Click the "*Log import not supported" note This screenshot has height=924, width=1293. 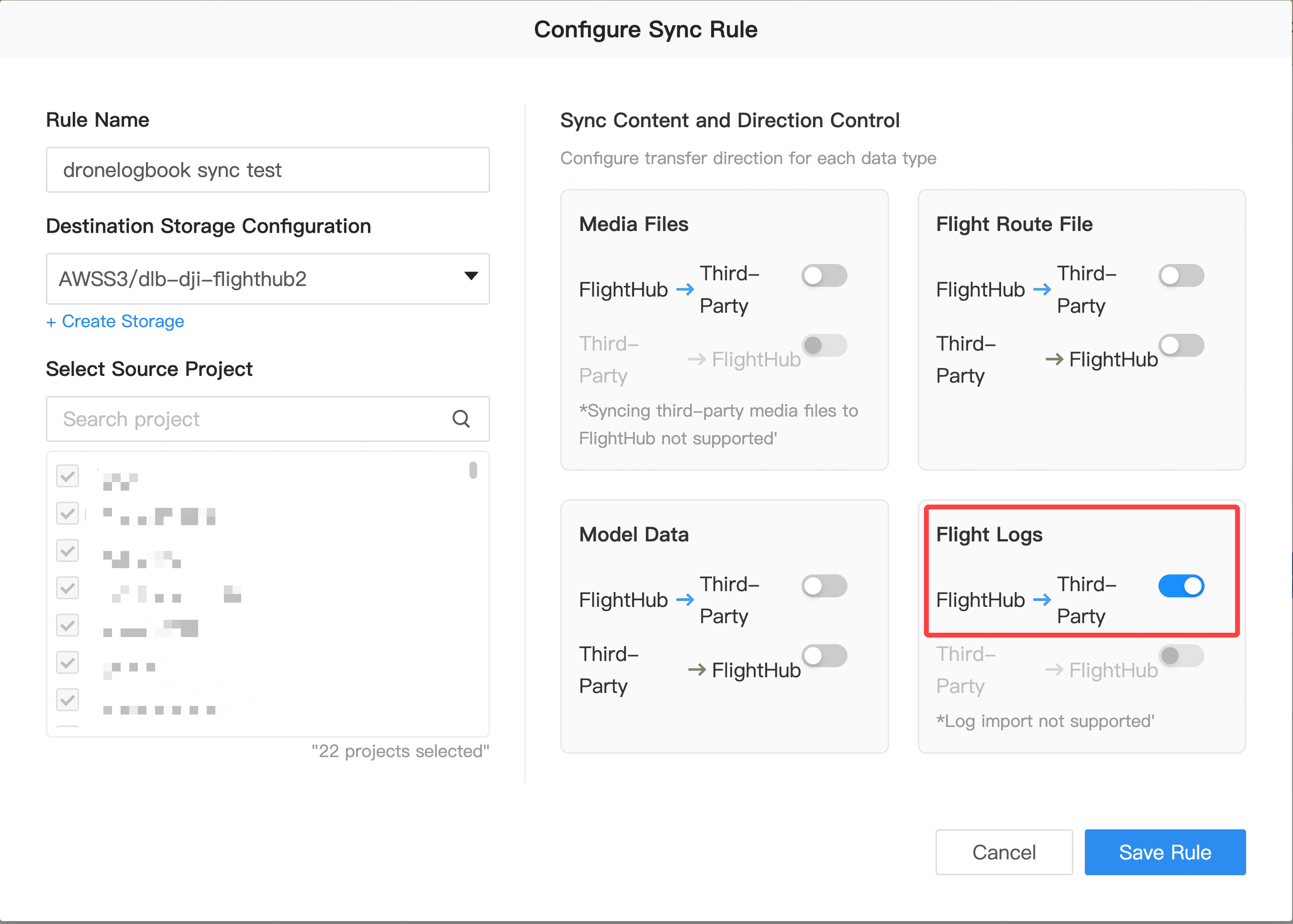pos(1045,722)
